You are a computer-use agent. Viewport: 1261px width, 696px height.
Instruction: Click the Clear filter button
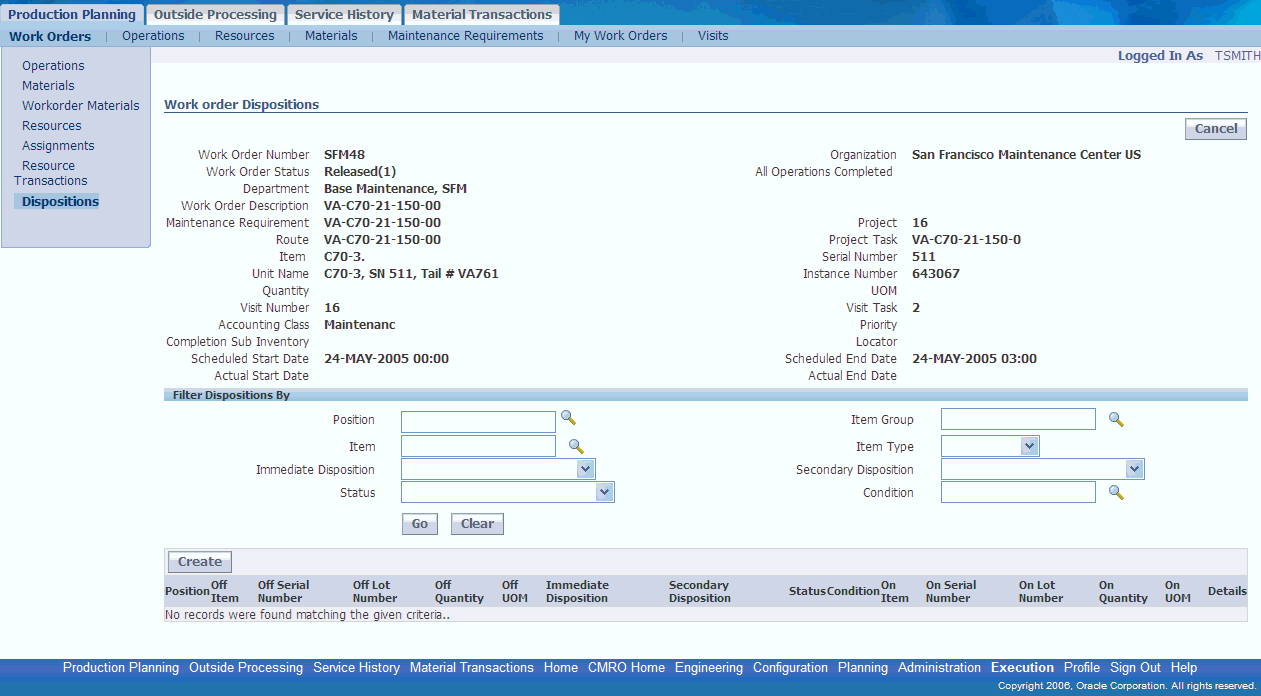477,524
